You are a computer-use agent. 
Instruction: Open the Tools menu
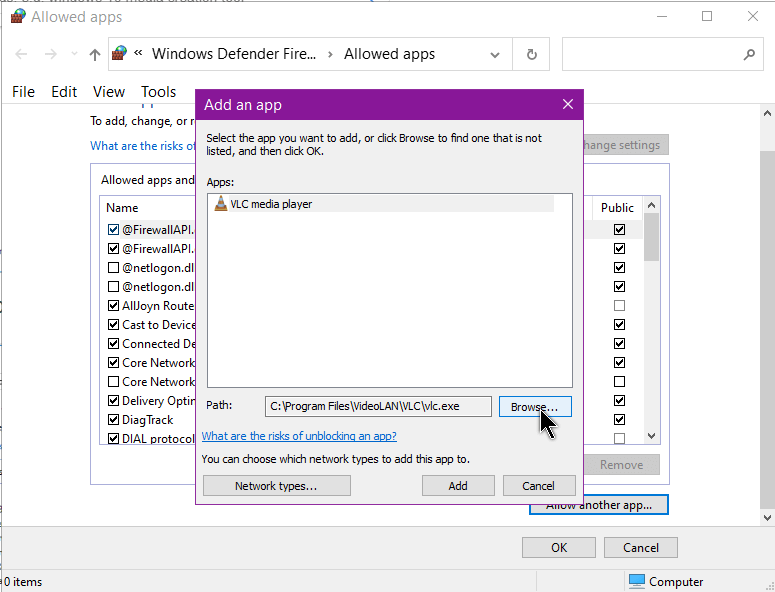pyautogui.click(x=158, y=92)
